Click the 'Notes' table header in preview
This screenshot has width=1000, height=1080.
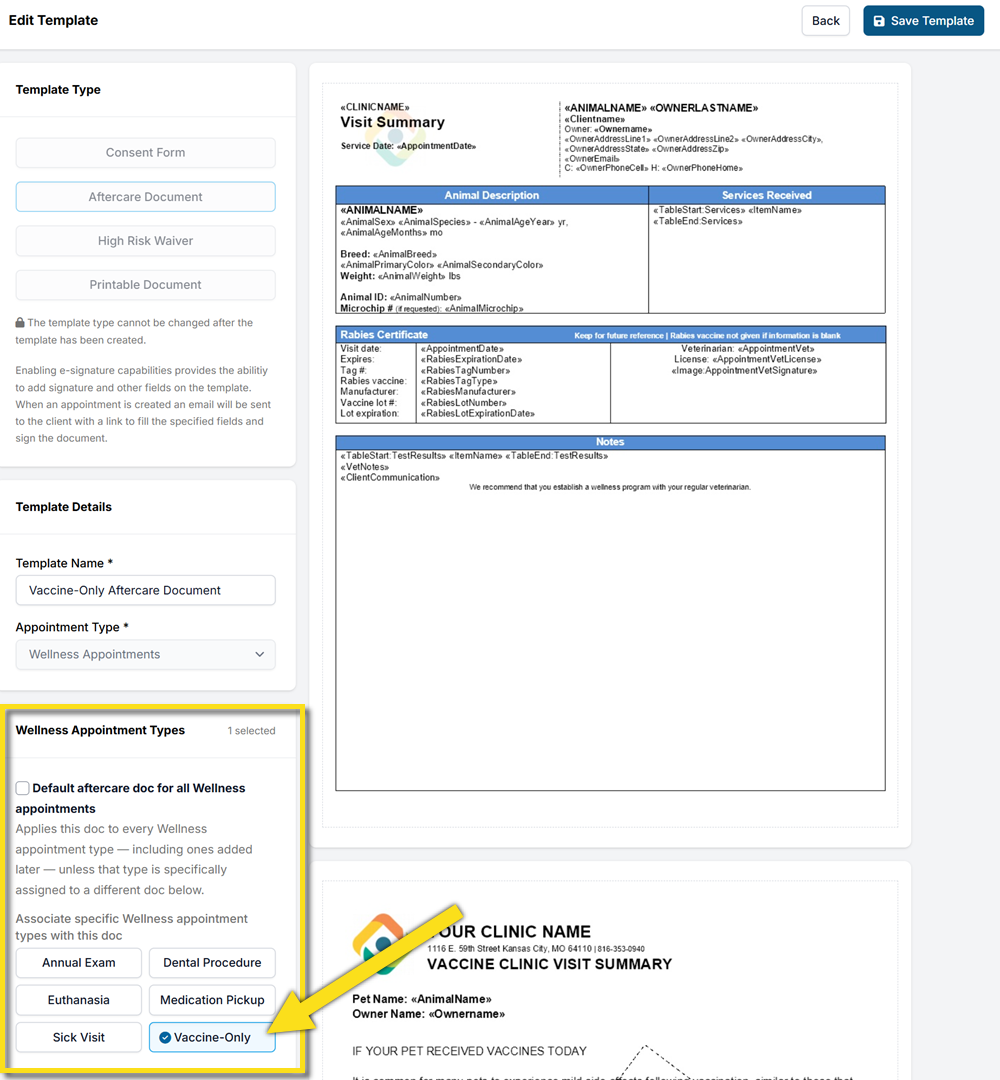610,442
